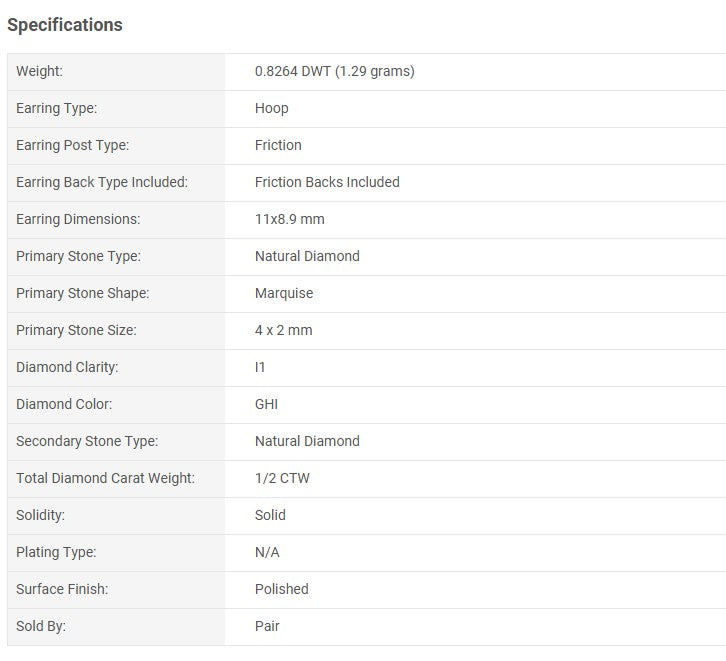Image resolution: width=726 pixels, height=661 pixels.
Task: Select the N/A plating type value
Action: tap(269, 552)
